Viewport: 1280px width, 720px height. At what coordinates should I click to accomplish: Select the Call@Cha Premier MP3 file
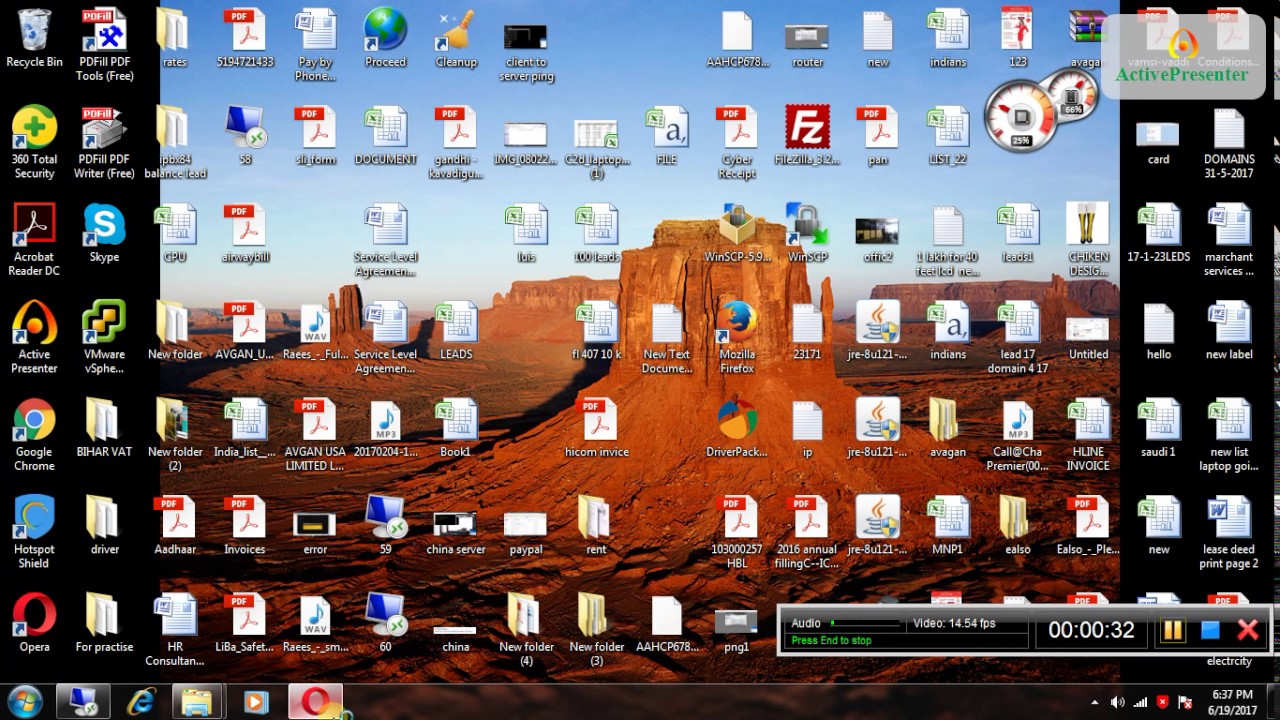pos(1018,436)
